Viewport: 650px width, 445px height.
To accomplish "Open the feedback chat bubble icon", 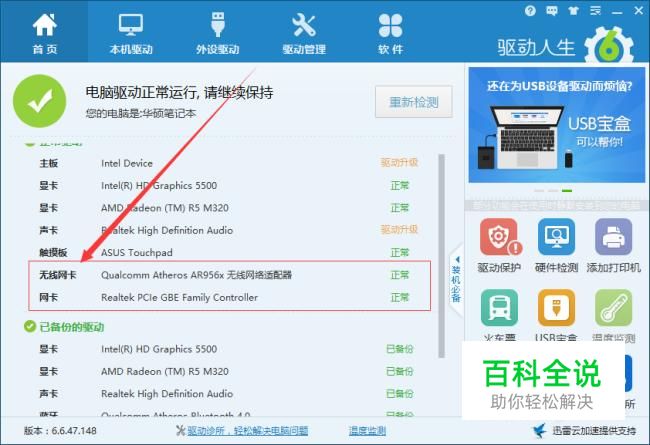I will coord(552,10).
